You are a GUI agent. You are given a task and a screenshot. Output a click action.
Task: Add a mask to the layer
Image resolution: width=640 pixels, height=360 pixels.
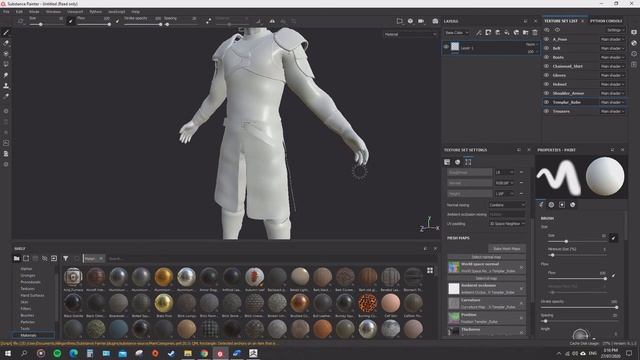[488, 33]
